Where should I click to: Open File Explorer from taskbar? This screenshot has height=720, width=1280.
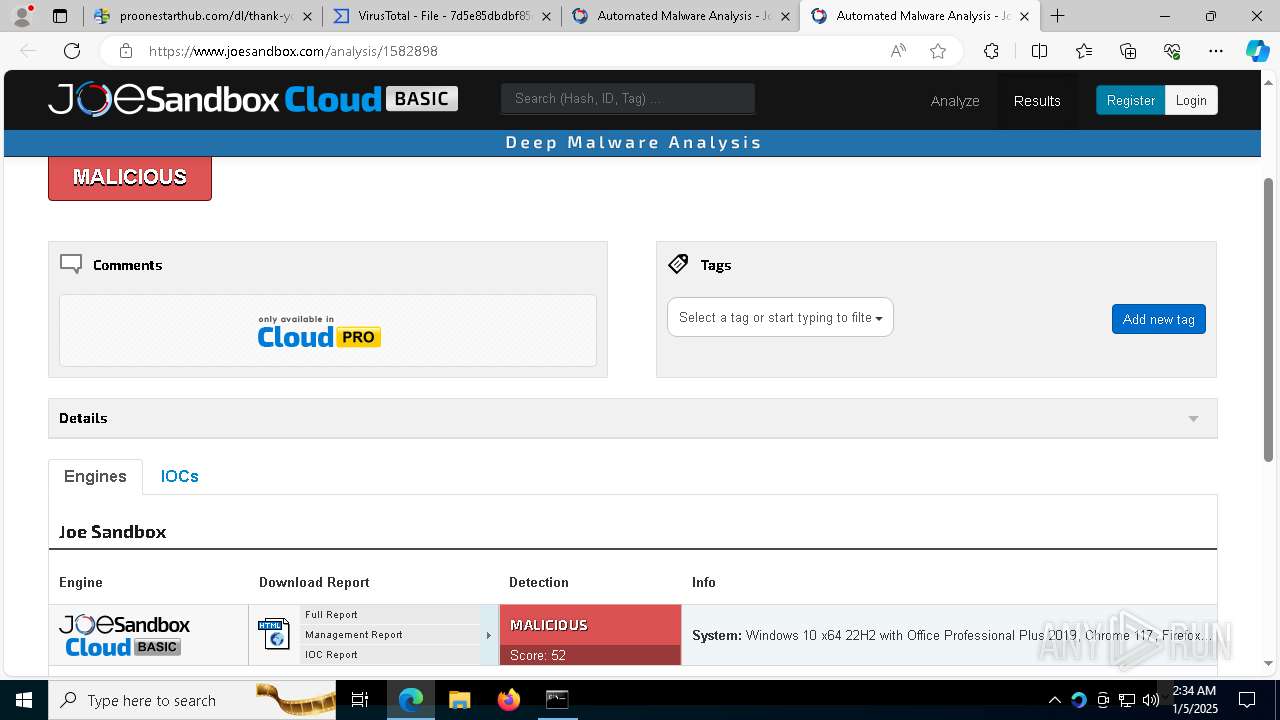pyautogui.click(x=459, y=700)
